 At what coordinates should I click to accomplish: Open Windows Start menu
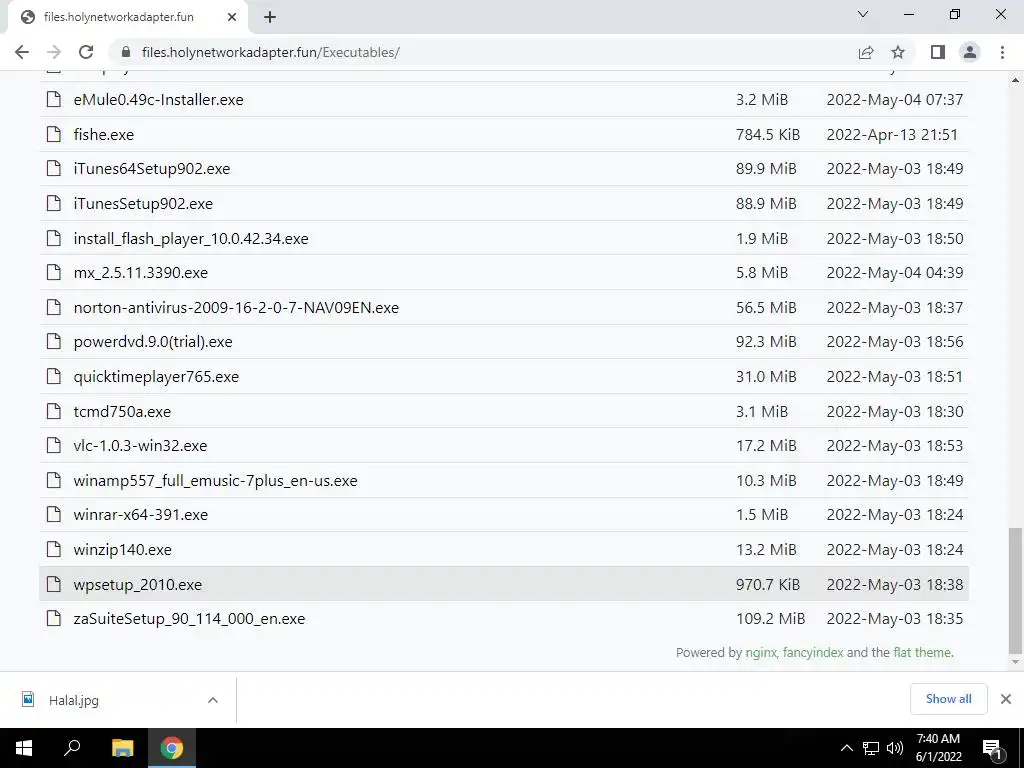pos(24,748)
